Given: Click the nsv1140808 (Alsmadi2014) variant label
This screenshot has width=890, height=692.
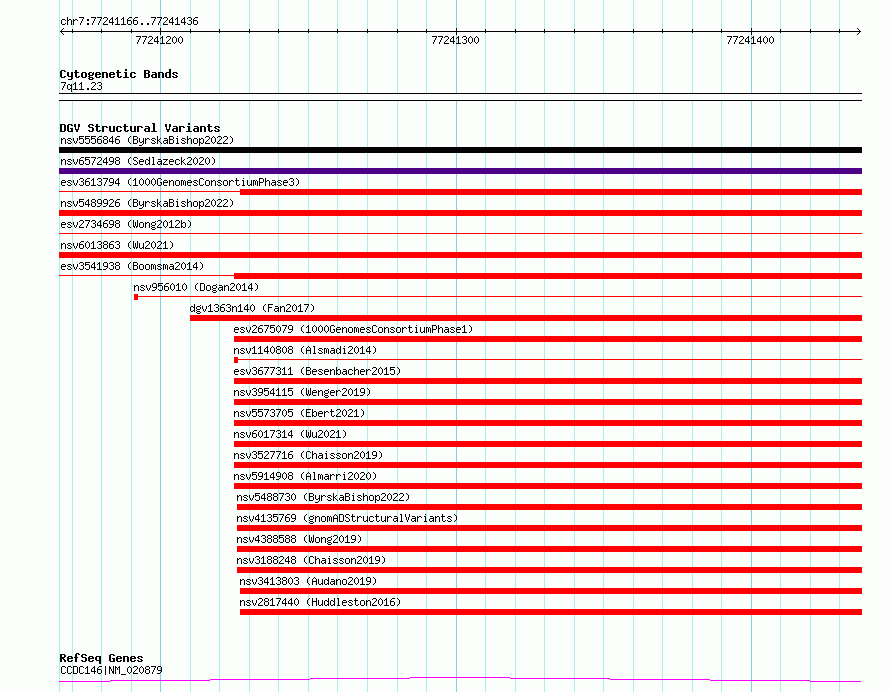Looking at the screenshot, I should coord(305,350).
